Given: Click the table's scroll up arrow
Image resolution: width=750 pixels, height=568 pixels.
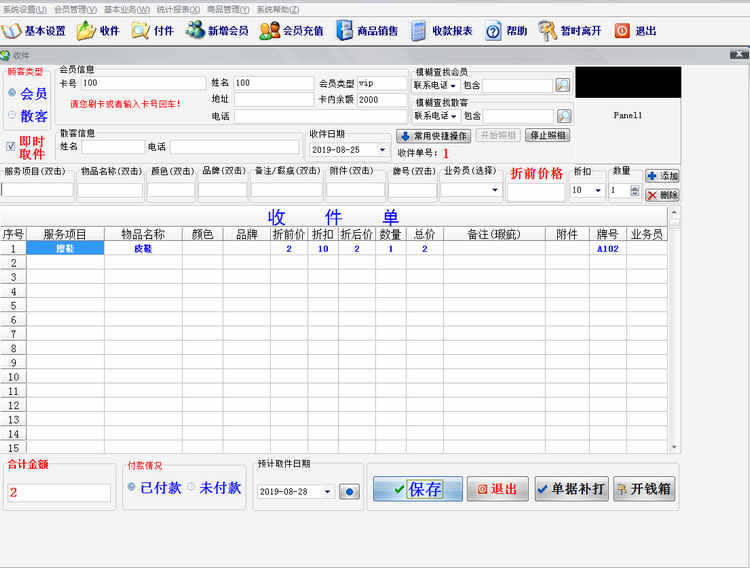Looking at the screenshot, I should (x=674, y=212).
